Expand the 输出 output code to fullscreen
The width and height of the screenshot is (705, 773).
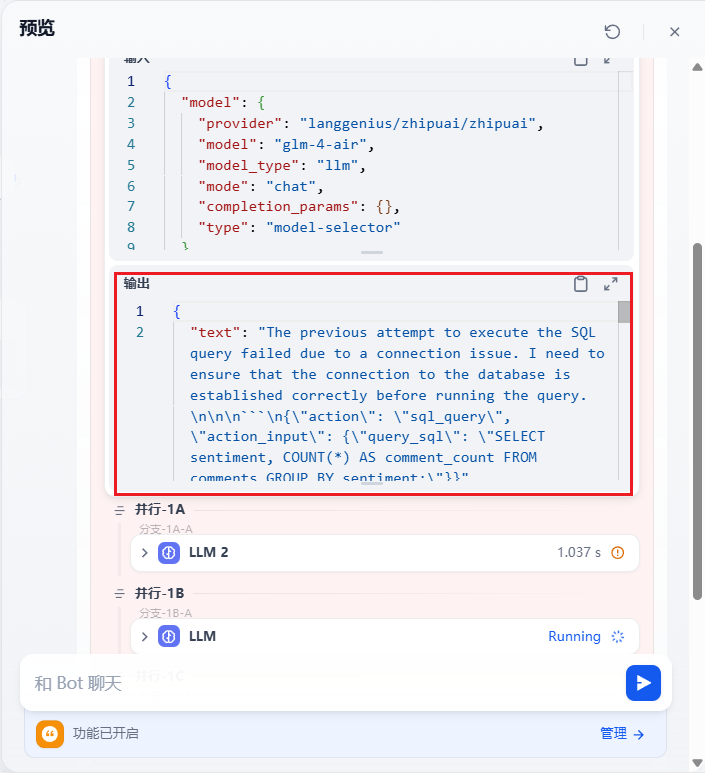pyautogui.click(x=610, y=284)
